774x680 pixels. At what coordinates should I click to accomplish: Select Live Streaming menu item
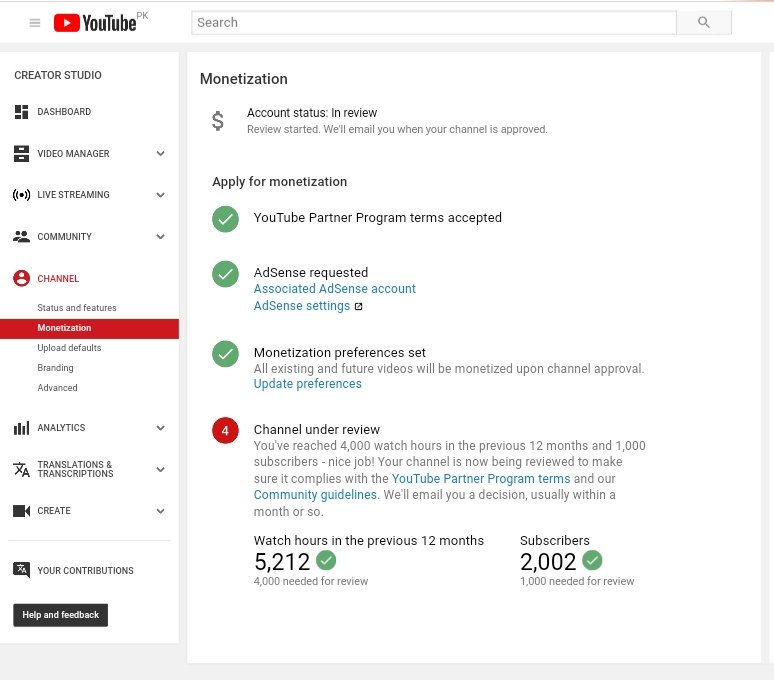(x=74, y=195)
